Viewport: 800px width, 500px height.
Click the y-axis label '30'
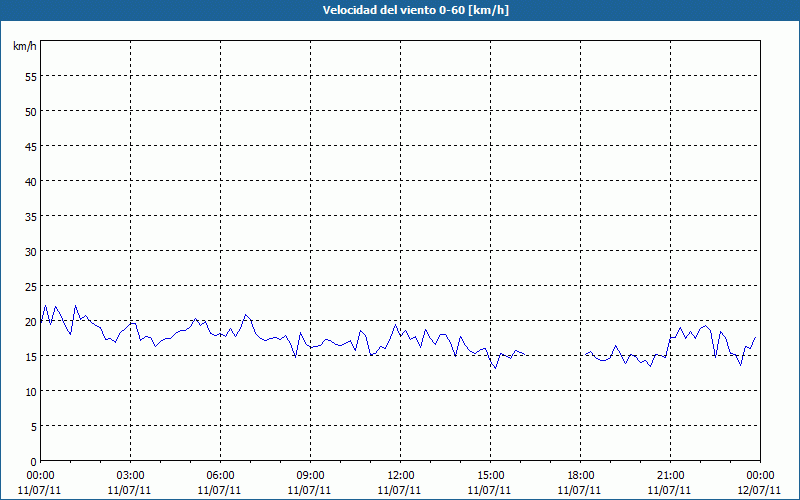(31, 252)
